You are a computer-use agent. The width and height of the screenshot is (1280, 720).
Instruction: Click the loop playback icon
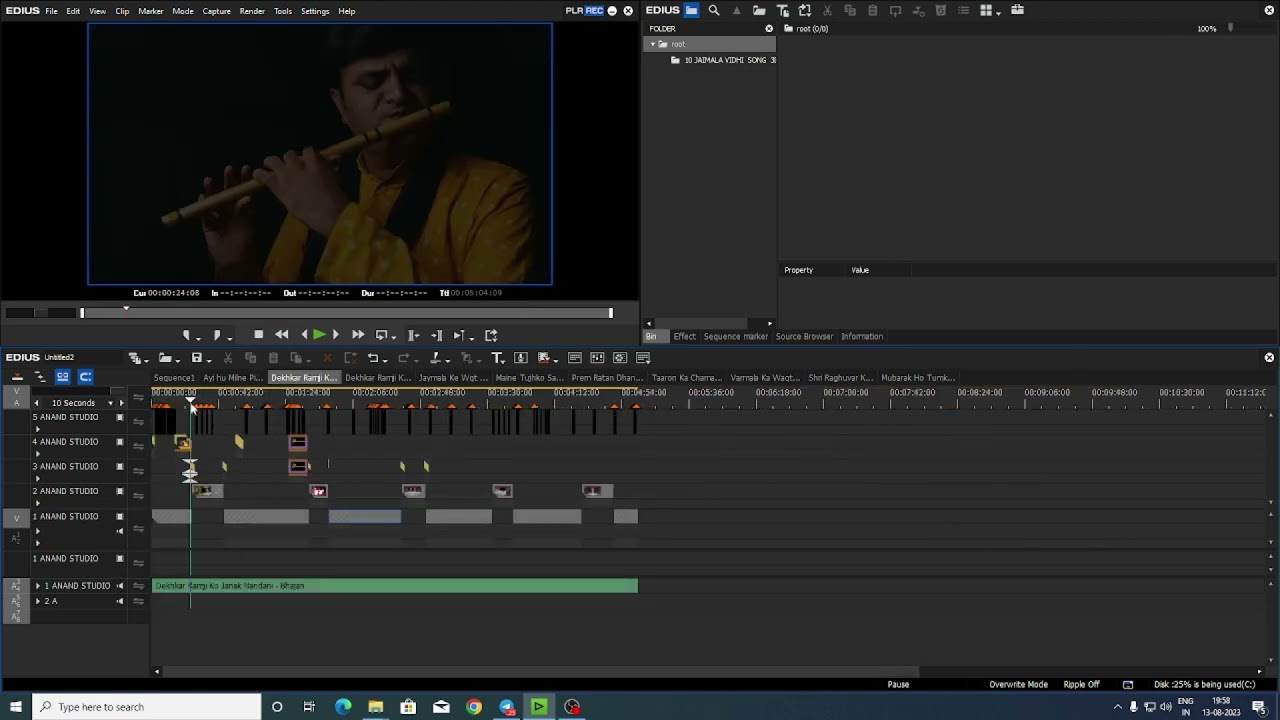381,335
